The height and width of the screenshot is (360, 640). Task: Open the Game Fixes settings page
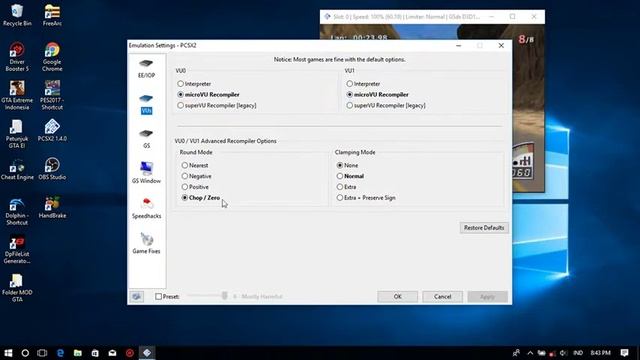146,243
